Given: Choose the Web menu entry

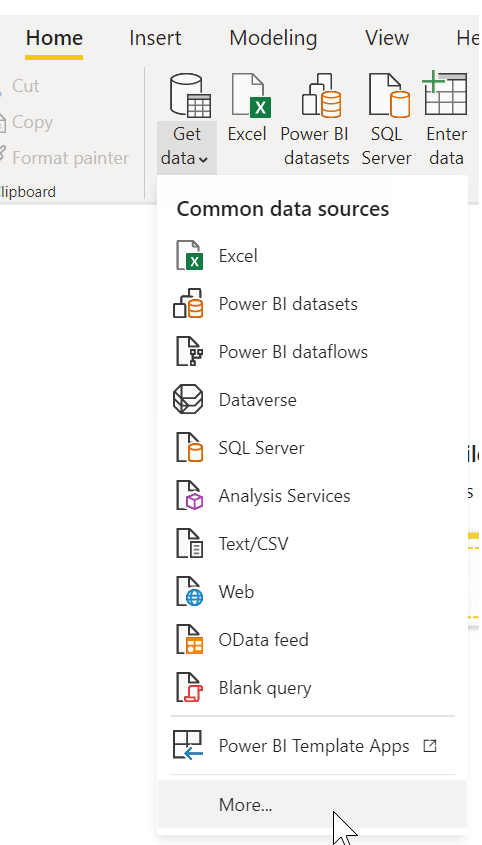Looking at the screenshot, I should (x=236, y=592).
